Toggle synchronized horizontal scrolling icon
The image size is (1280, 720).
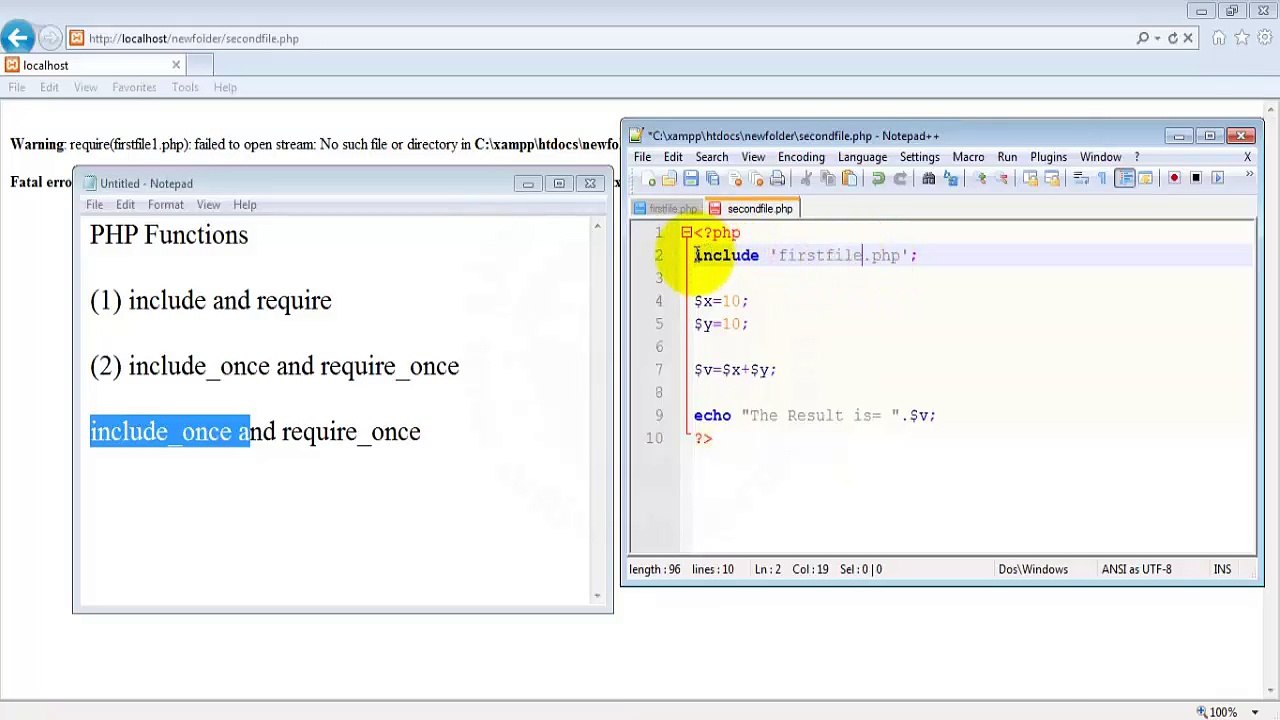pos(1052,178)
